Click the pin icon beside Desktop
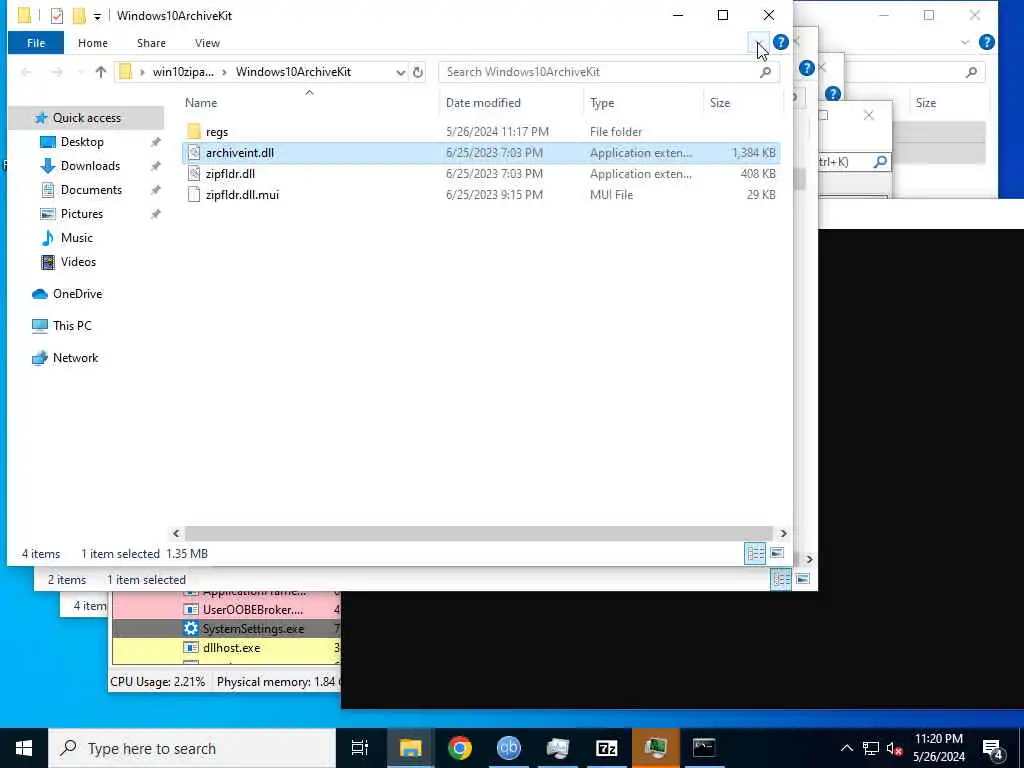1024x768 pixels. click(x=155, y=142)
